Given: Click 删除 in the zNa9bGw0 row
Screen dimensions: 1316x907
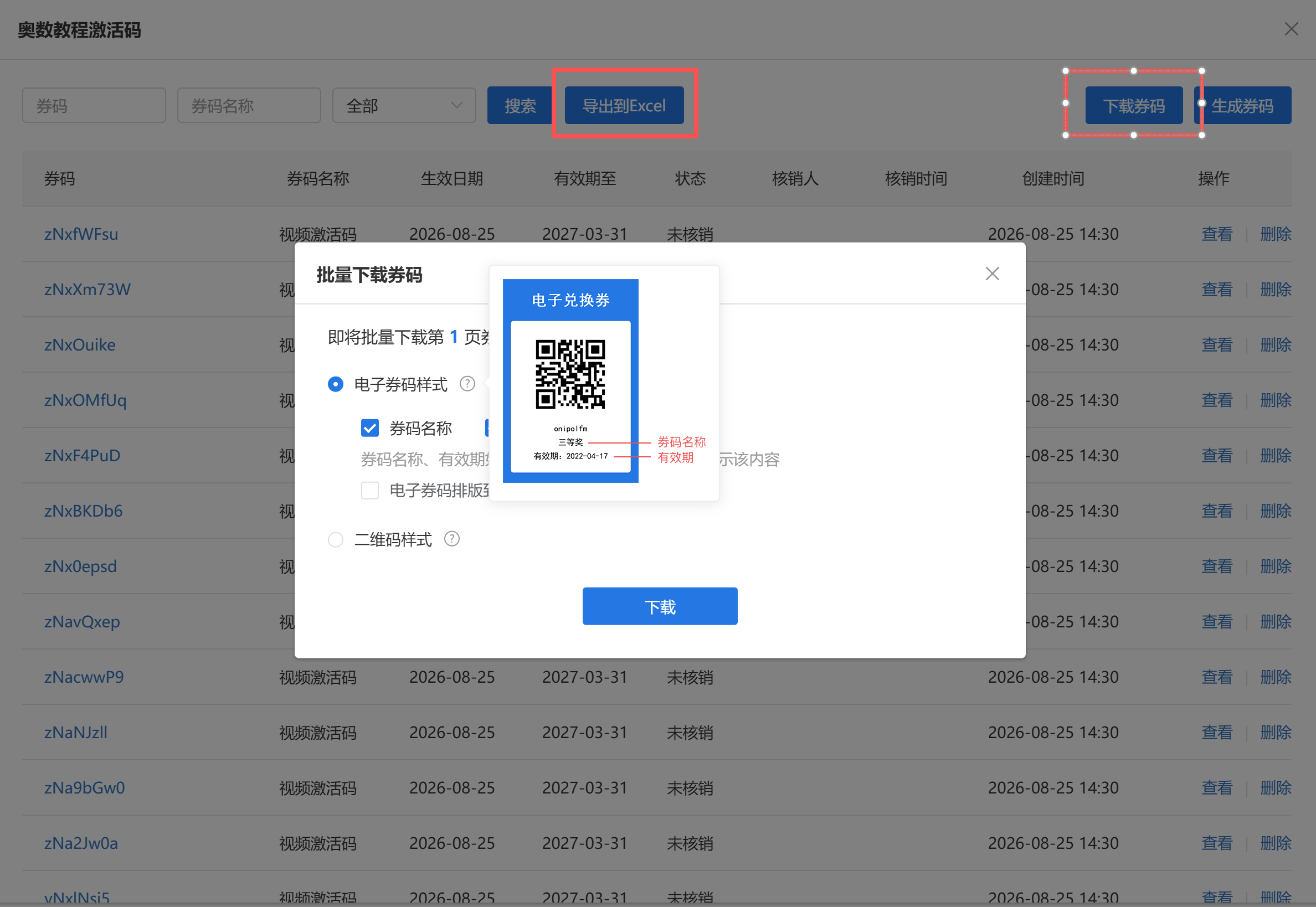Looking at the screenshot, I should click(1275, 787).
